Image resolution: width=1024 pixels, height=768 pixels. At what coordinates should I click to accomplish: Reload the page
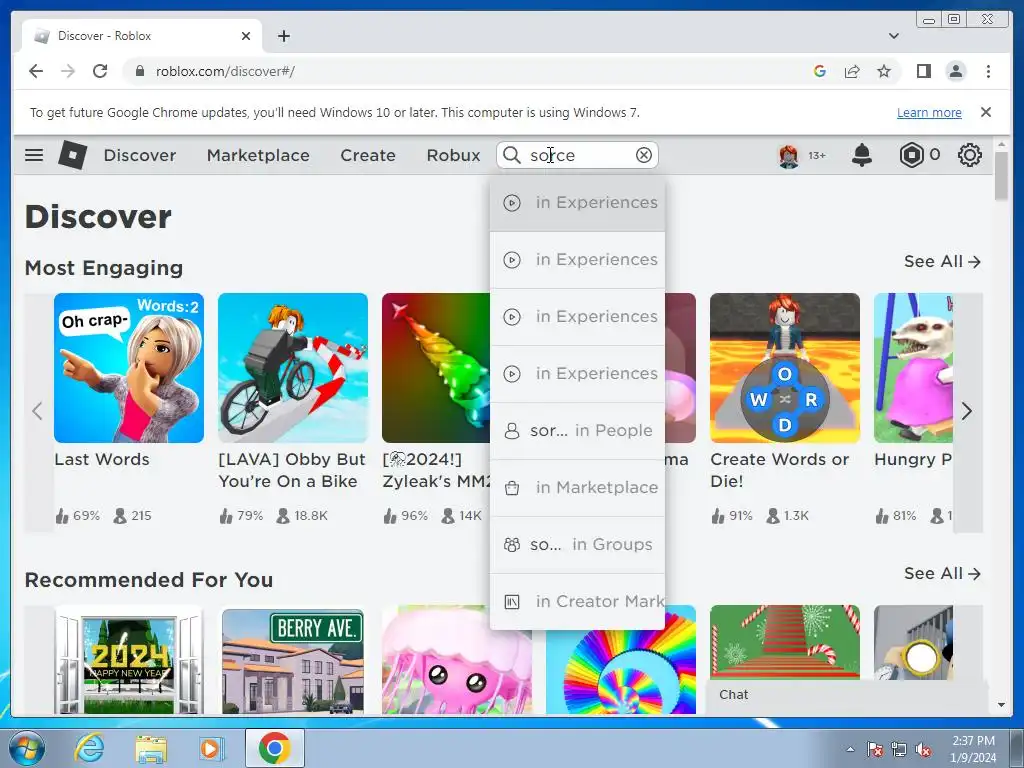tap(100, 71)
